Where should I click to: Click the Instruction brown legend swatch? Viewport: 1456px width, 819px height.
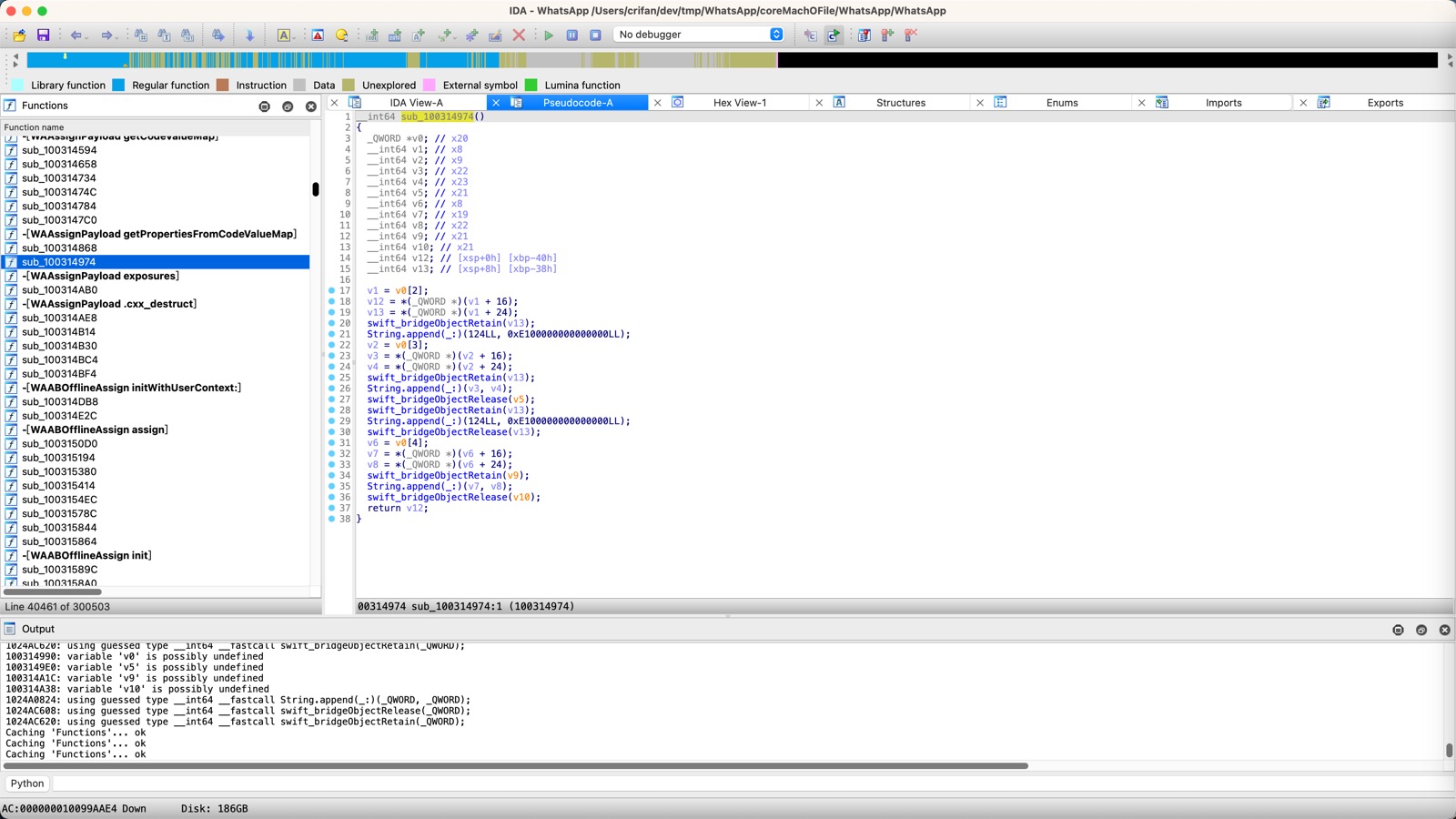click(x=222, y=85)
